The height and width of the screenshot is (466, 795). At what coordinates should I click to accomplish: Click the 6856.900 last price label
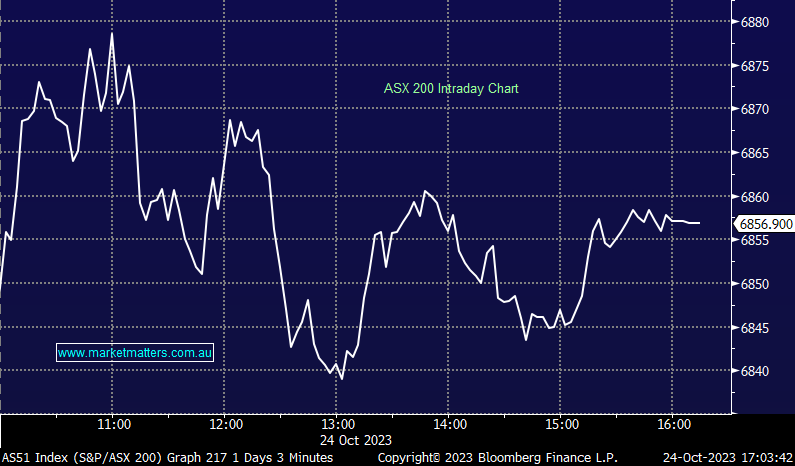[764, 225]
